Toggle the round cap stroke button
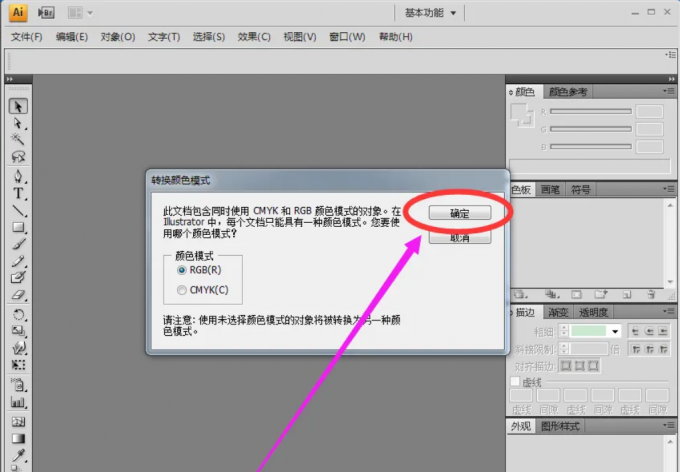Screen dimensions: 680x472 click(x=649, y=331)
